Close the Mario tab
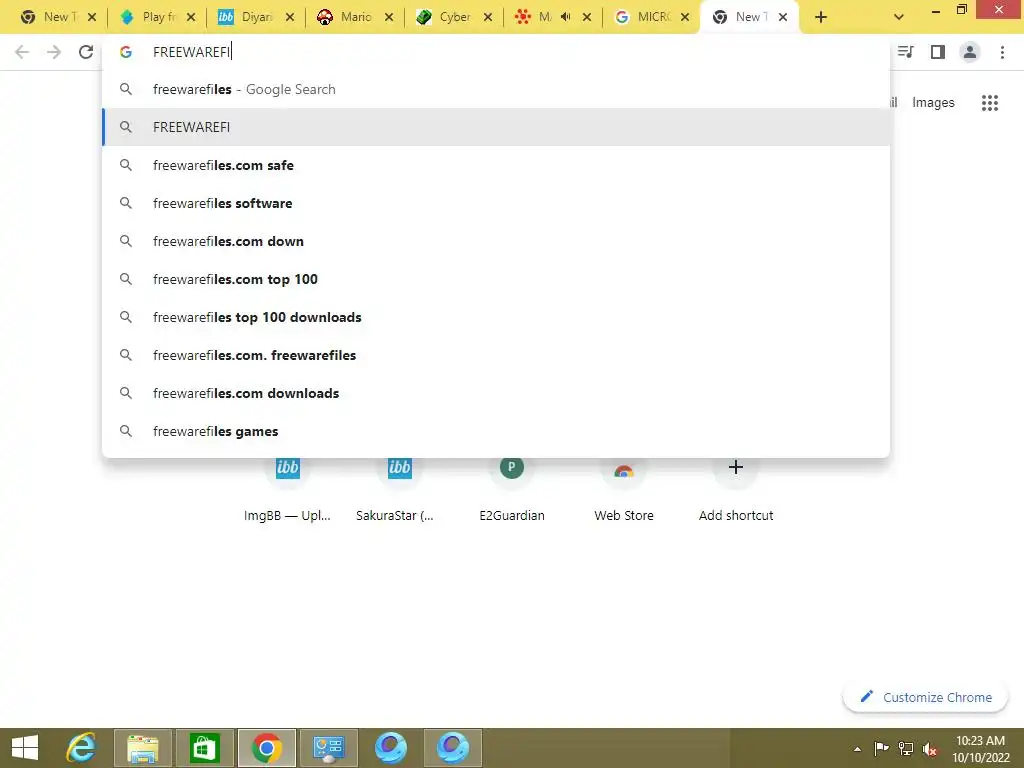 pyautogui.click(x=389, y=17)
